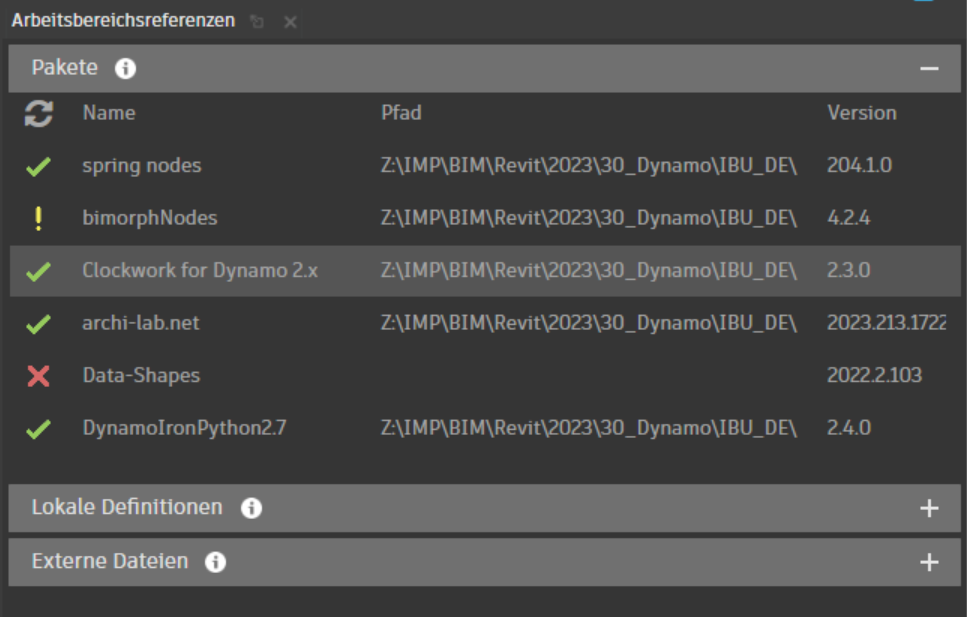Click the green checkmark for spring nodes

38,166
